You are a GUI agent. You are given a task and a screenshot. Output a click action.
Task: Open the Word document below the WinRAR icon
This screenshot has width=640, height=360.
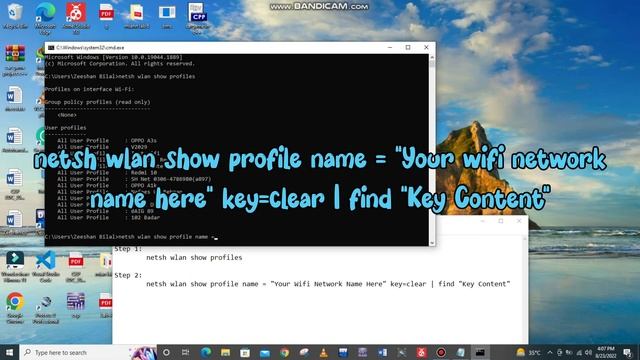pos(15,98)
